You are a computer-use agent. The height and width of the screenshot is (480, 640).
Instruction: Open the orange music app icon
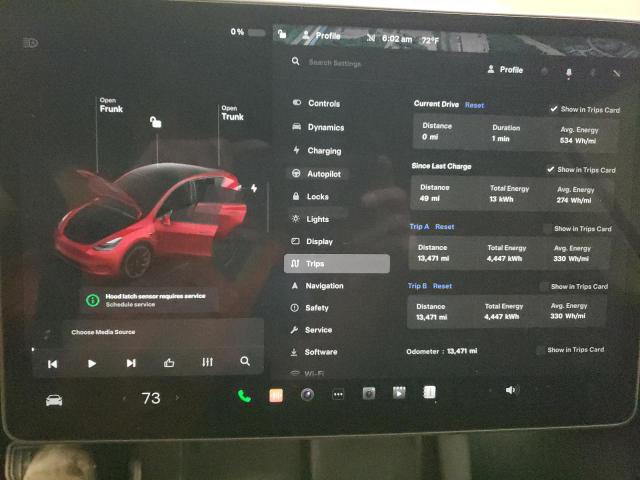point(276,396)
